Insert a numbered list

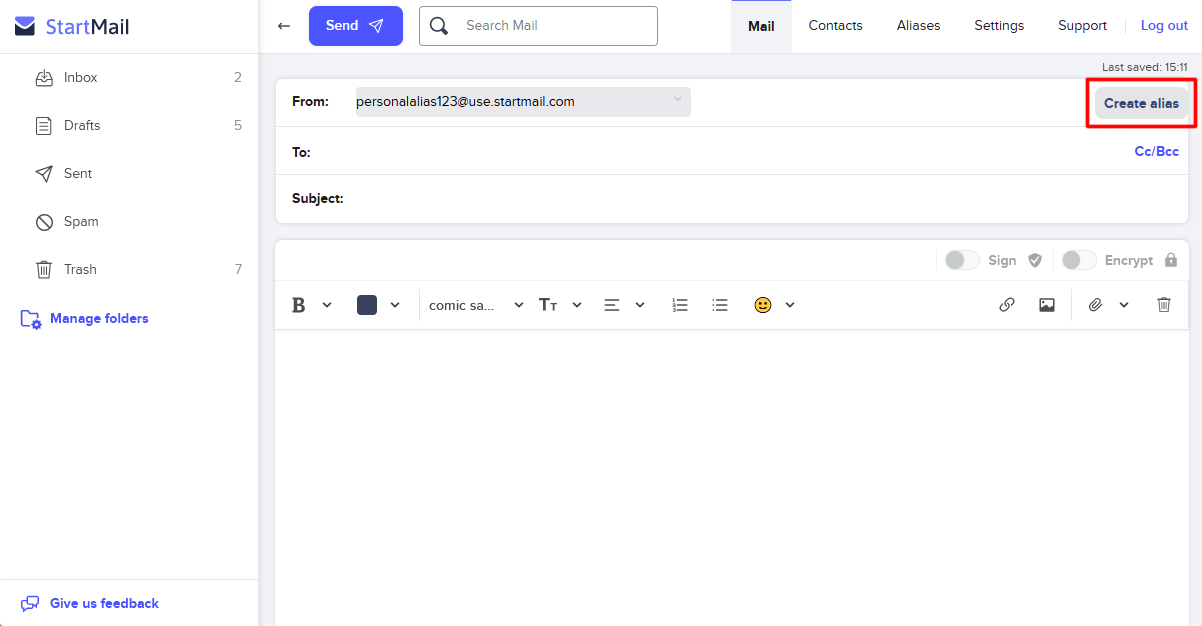pos(680,305)
